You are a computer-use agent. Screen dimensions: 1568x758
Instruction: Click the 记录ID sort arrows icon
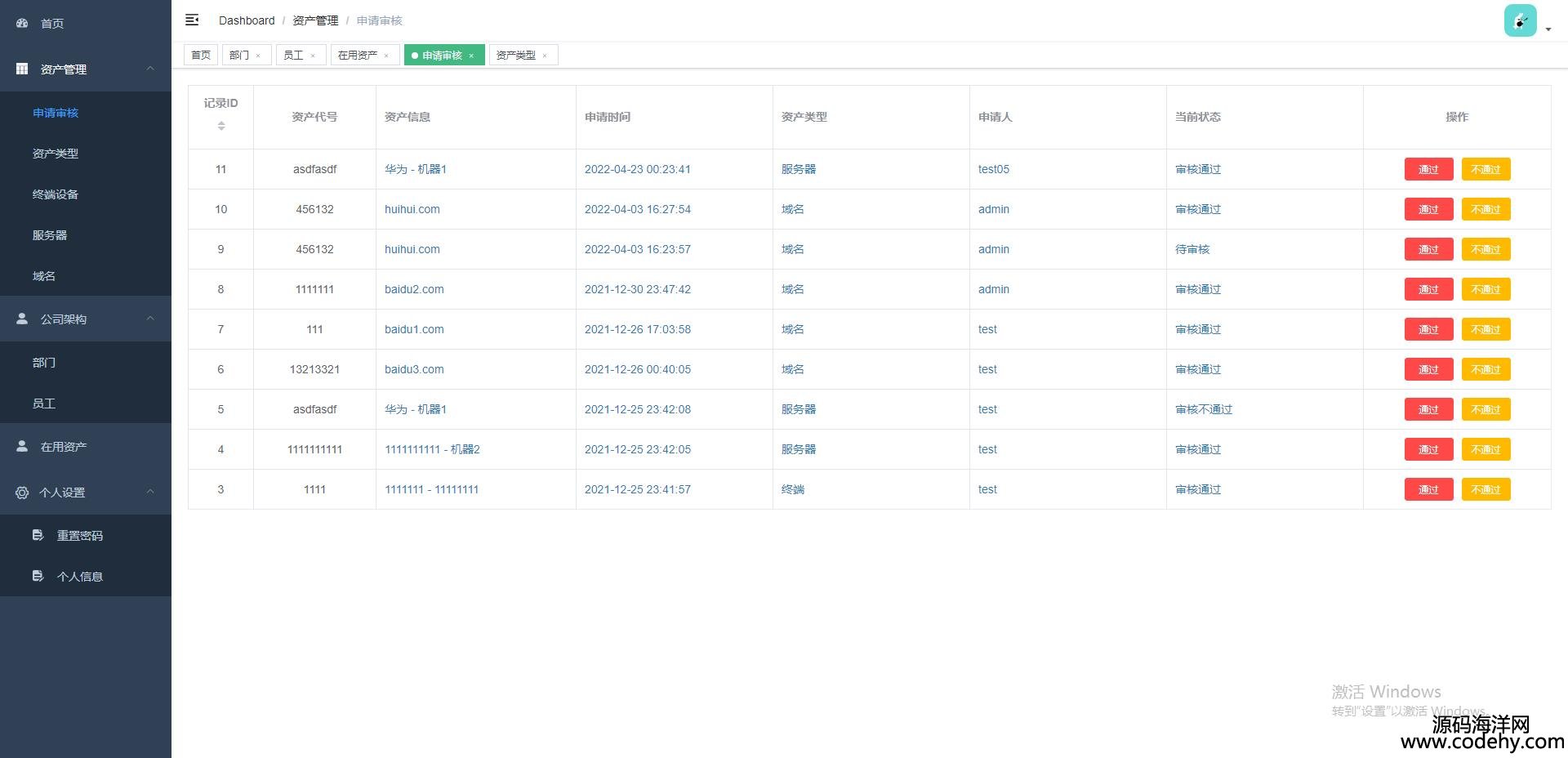coord(220,126)
